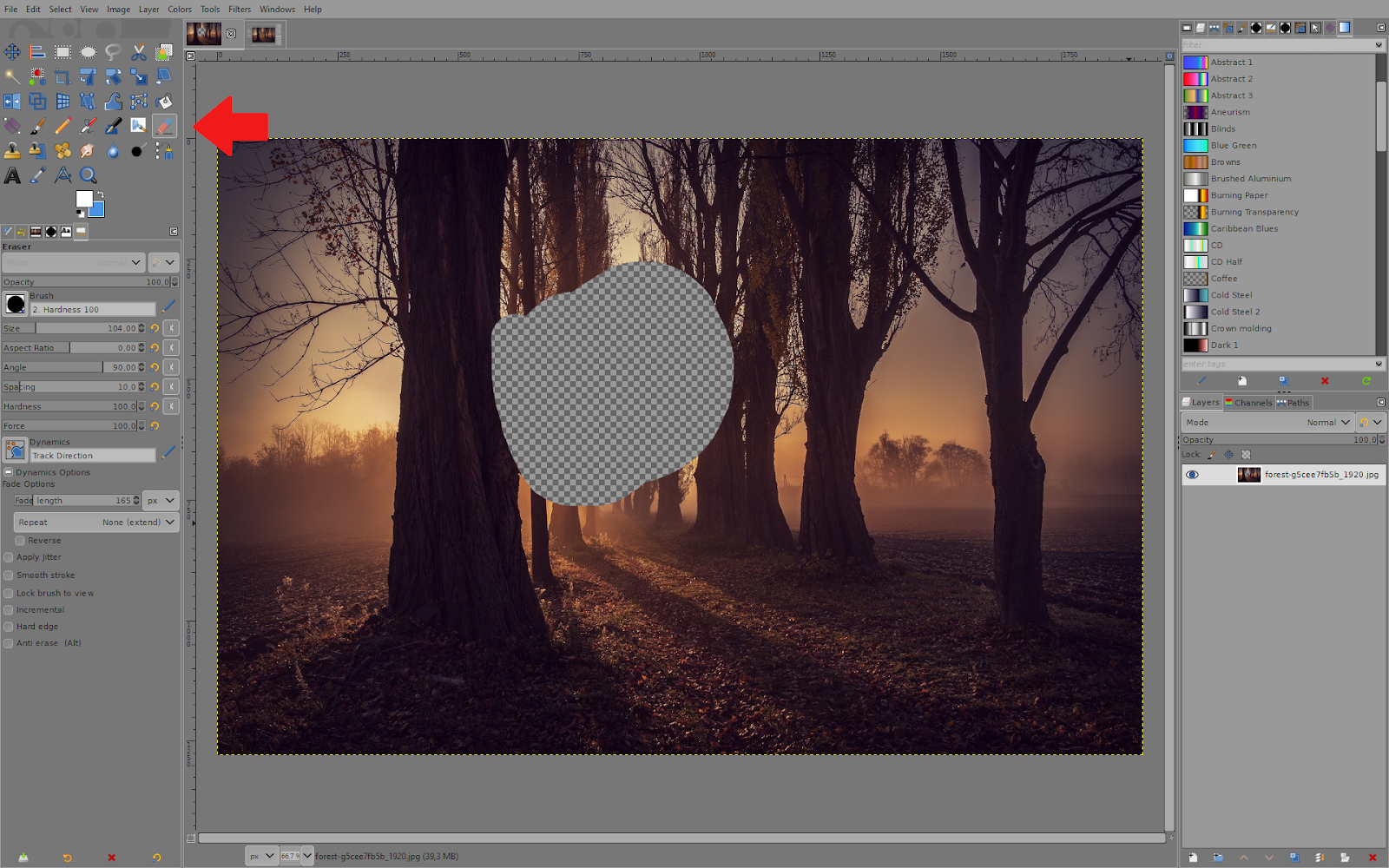The height and width of the screenshot is (868, 1389).
Task: Click the red delete gradient icon
Action: point(1325,381)
